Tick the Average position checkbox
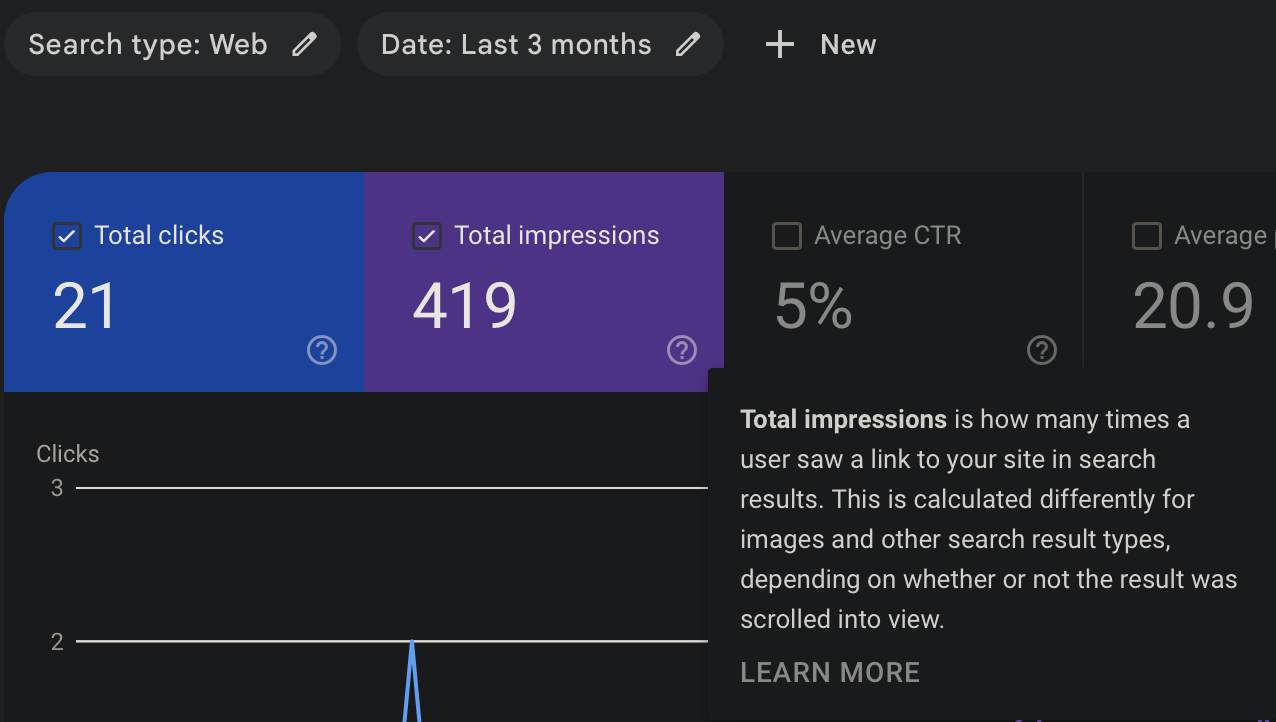The width and height of the screenshot is (1276, 722). pyautogui.click(x=1147, y=236)
